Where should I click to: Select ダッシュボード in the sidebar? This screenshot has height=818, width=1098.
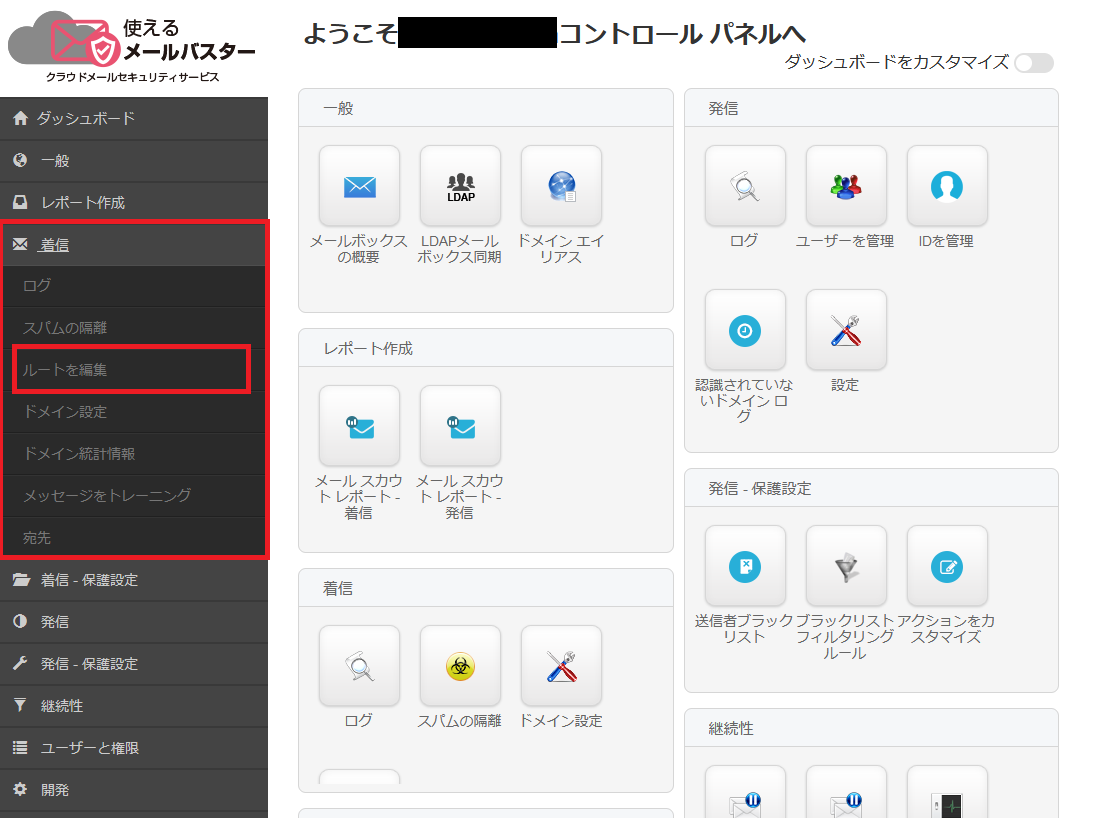tap(134, 118)
